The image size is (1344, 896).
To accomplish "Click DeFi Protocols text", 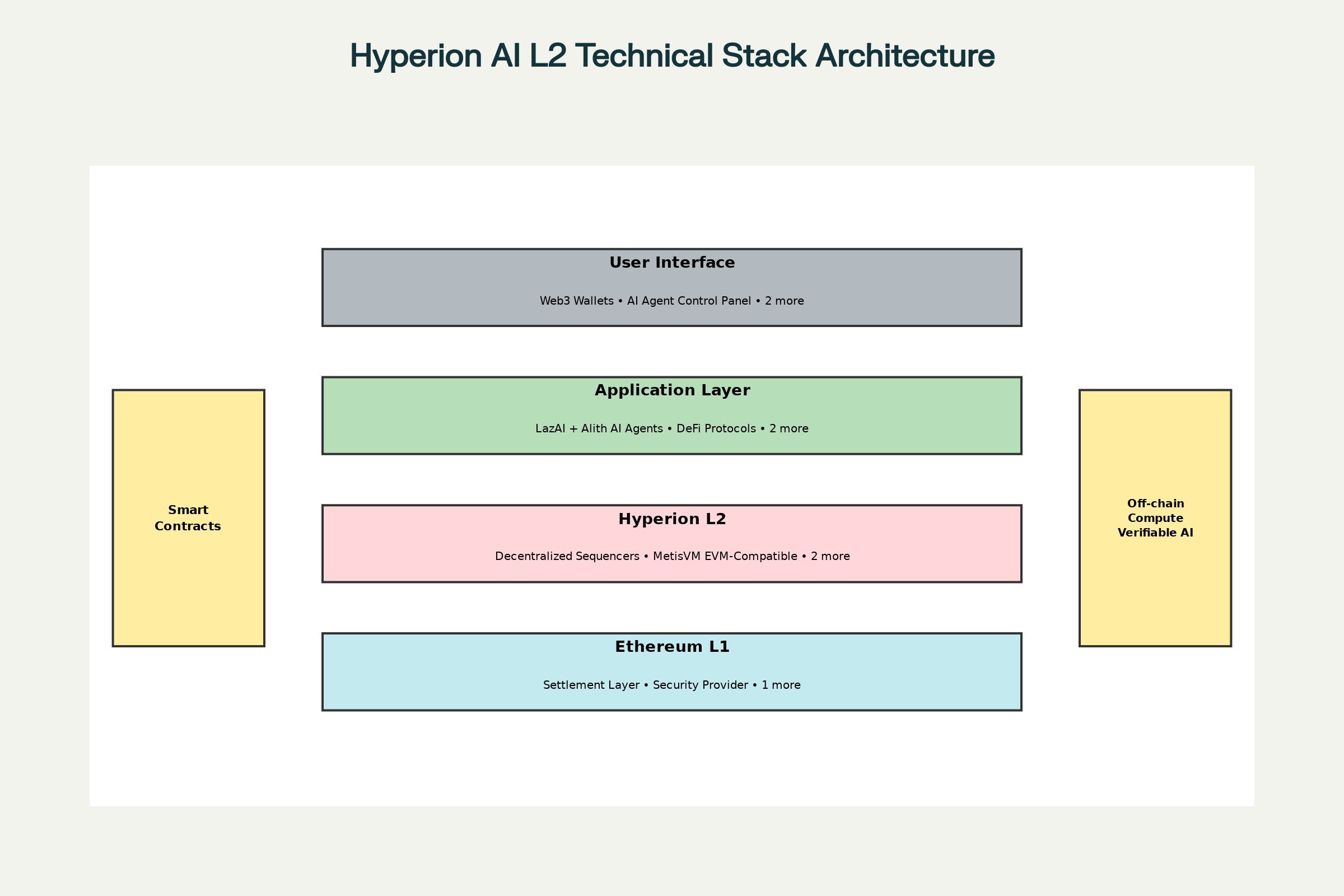I will tap(716, 428).
